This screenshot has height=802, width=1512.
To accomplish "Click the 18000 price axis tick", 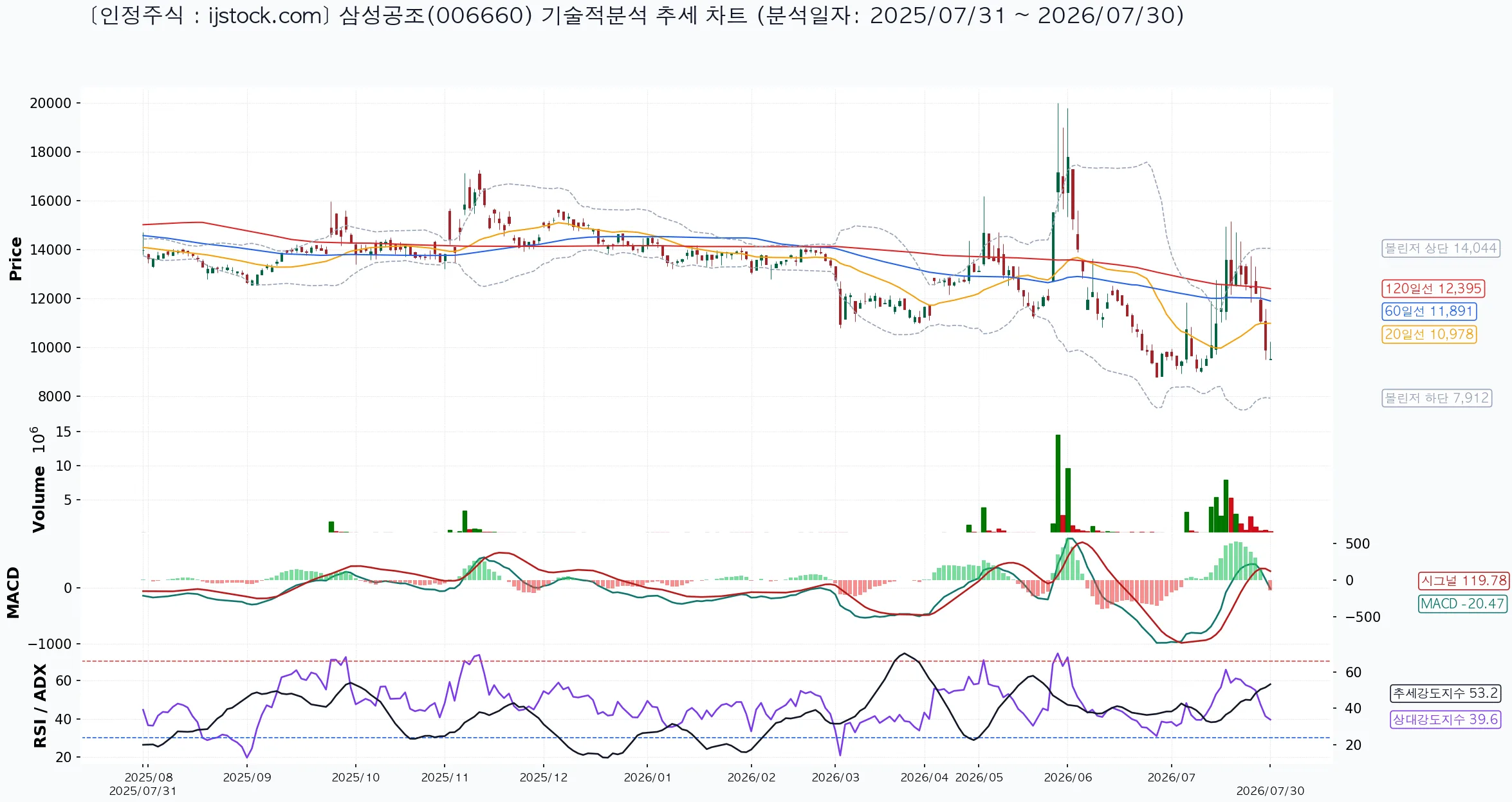I will [50, 152].
